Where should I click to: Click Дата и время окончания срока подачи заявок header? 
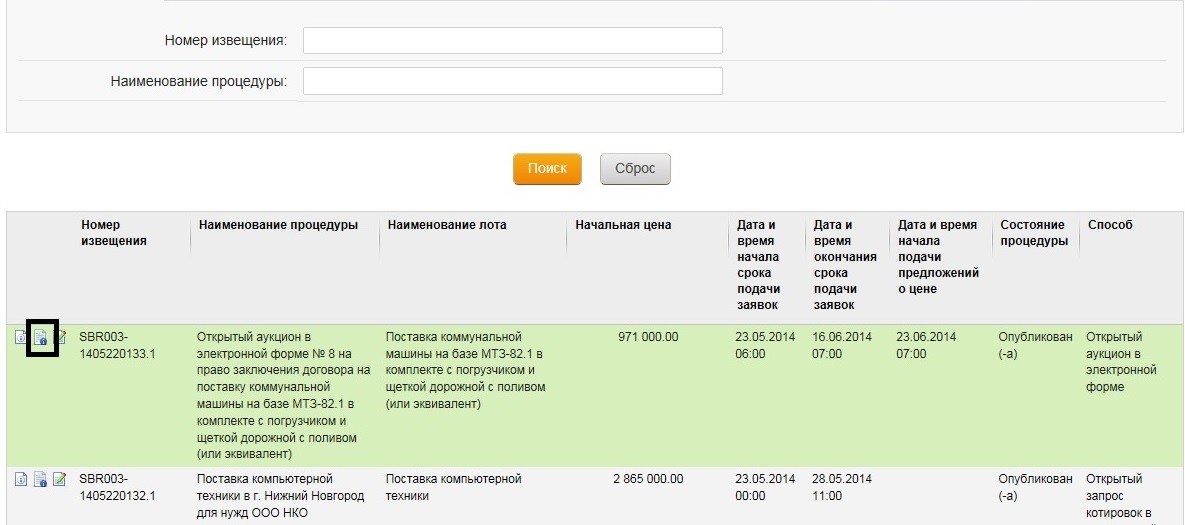coord(845,265)
